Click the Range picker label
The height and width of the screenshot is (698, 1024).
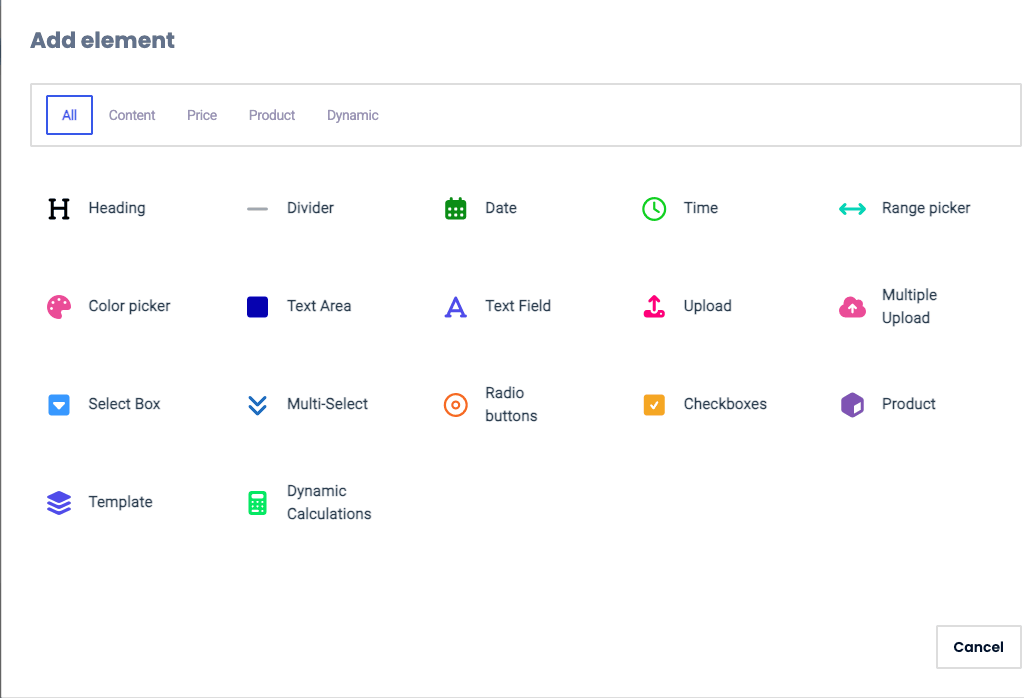point(926,208)
